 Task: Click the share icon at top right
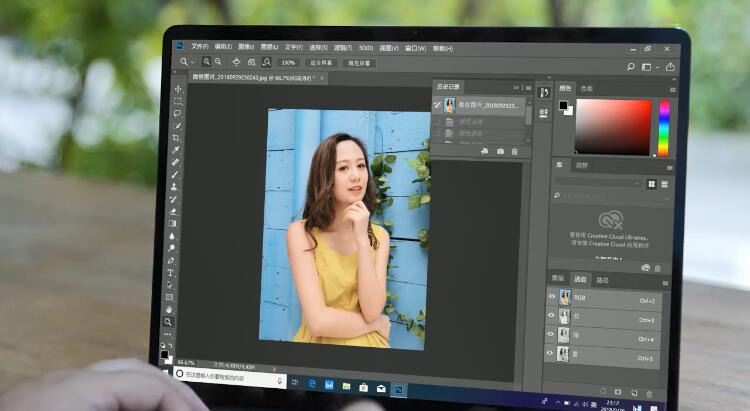click(670, 67)
